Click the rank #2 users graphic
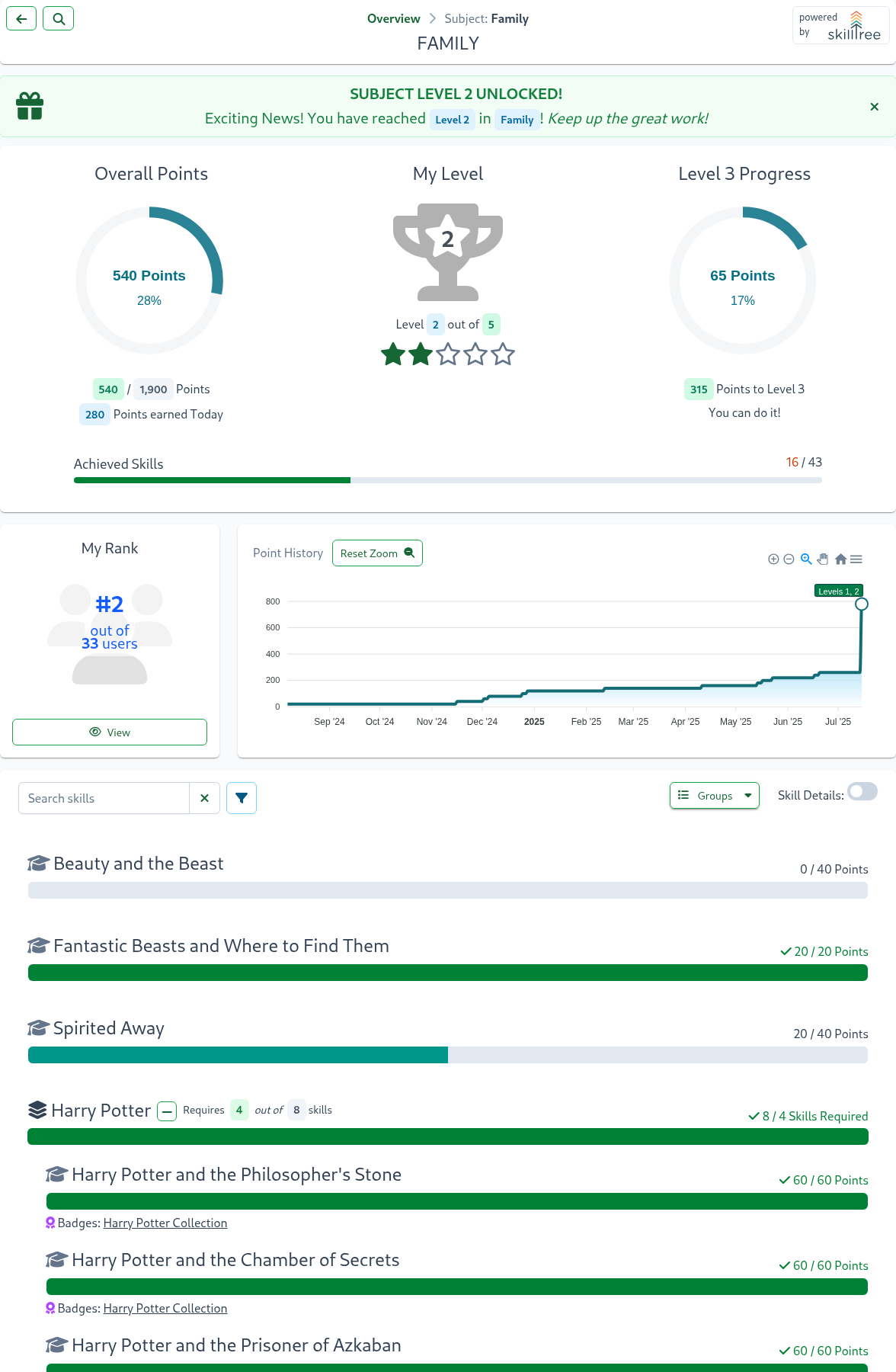Image resolution: width=896 pixels, height=1372 pixels. tap(110, 634)
